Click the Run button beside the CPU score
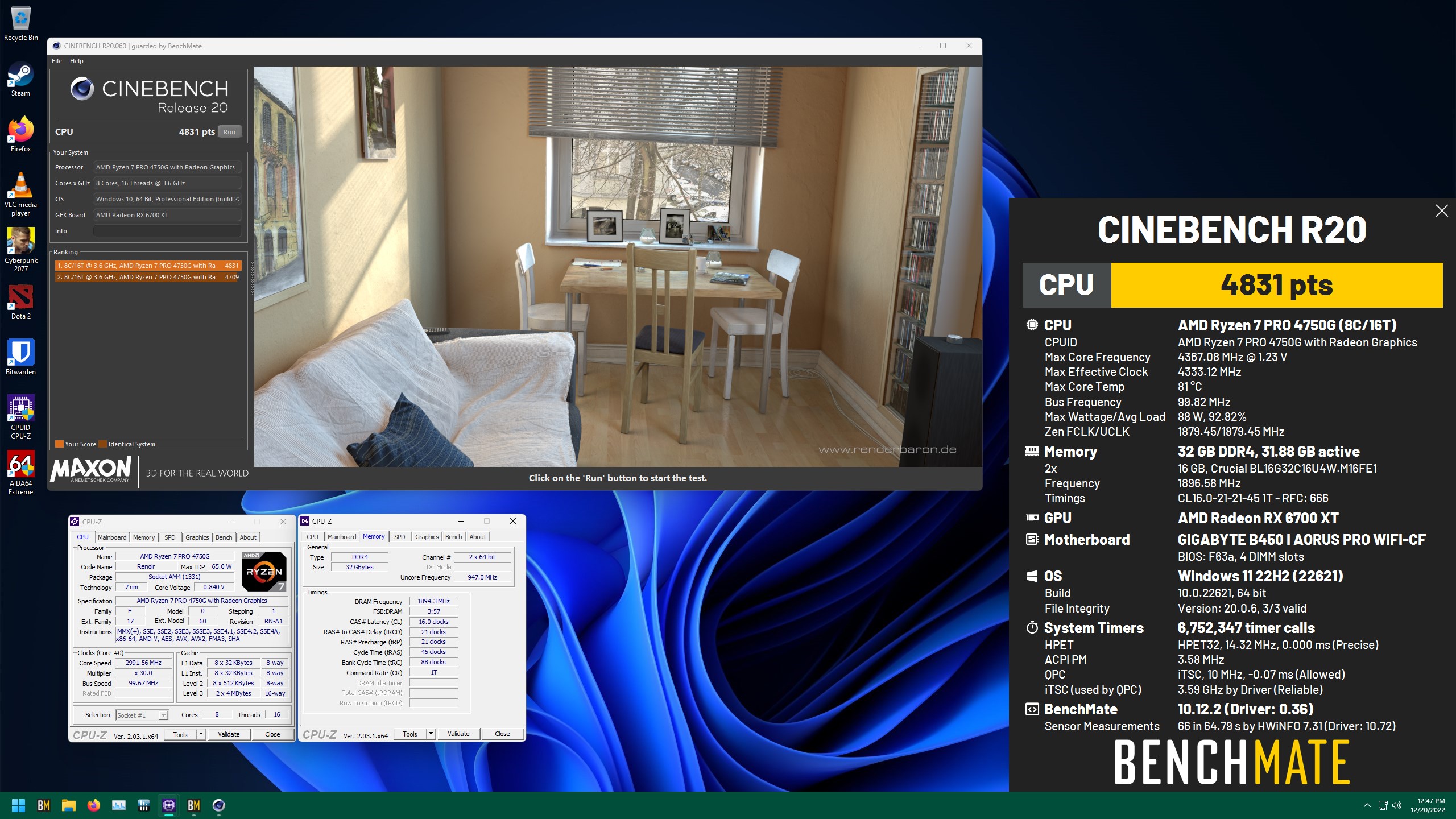 (230, 131)
